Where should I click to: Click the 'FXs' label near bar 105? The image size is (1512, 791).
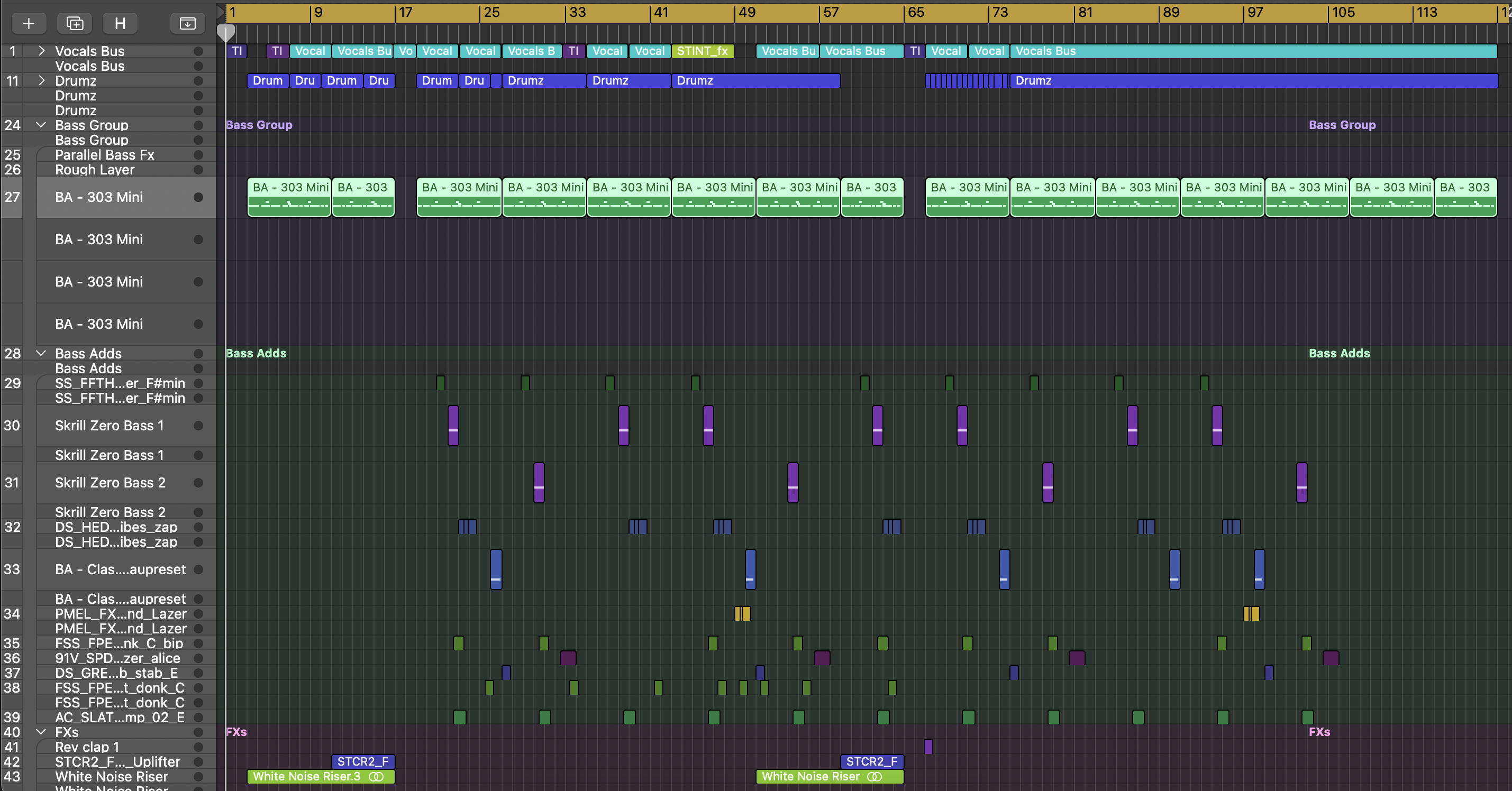pos(1319,732)
